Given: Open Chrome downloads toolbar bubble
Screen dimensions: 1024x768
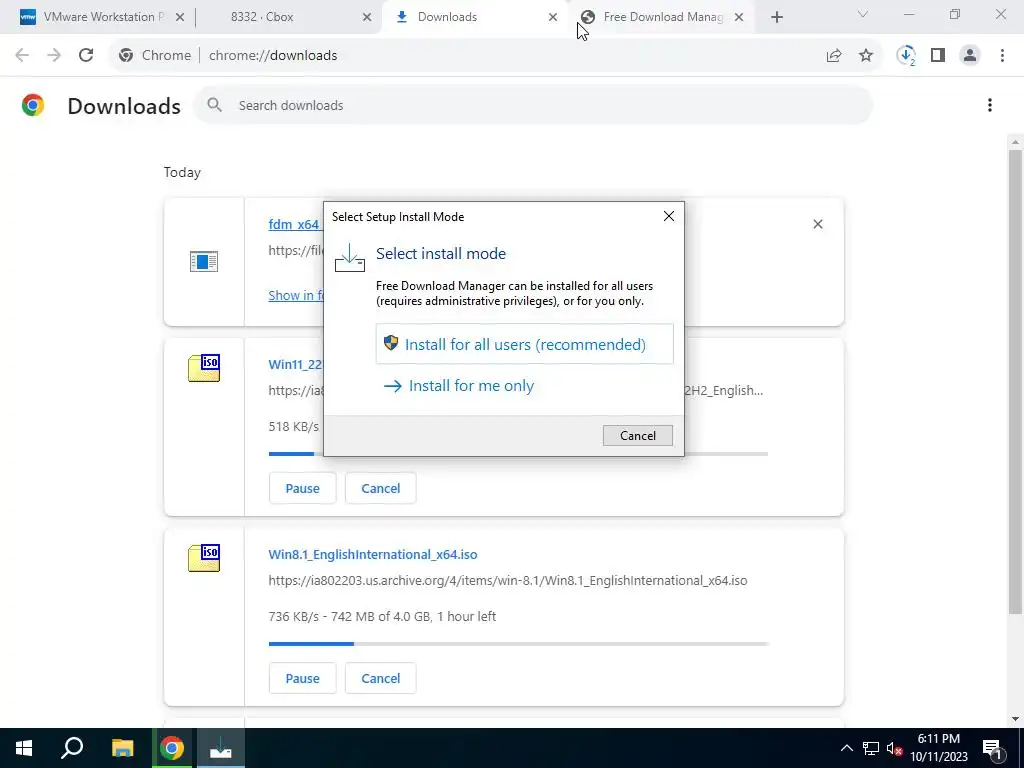Looking at the screenshot, I should point(906,56).
